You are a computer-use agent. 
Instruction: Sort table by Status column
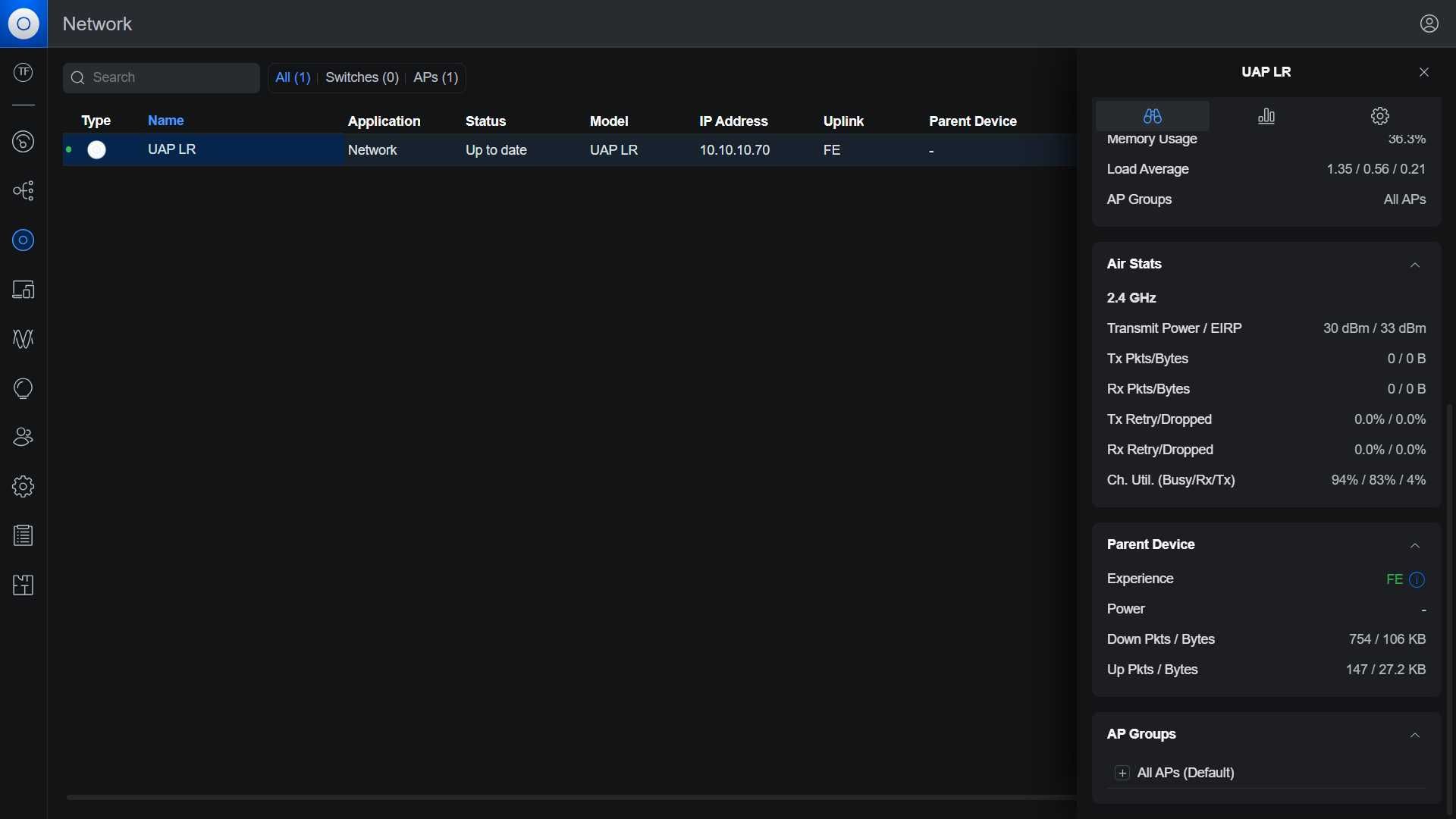point(485,121)
